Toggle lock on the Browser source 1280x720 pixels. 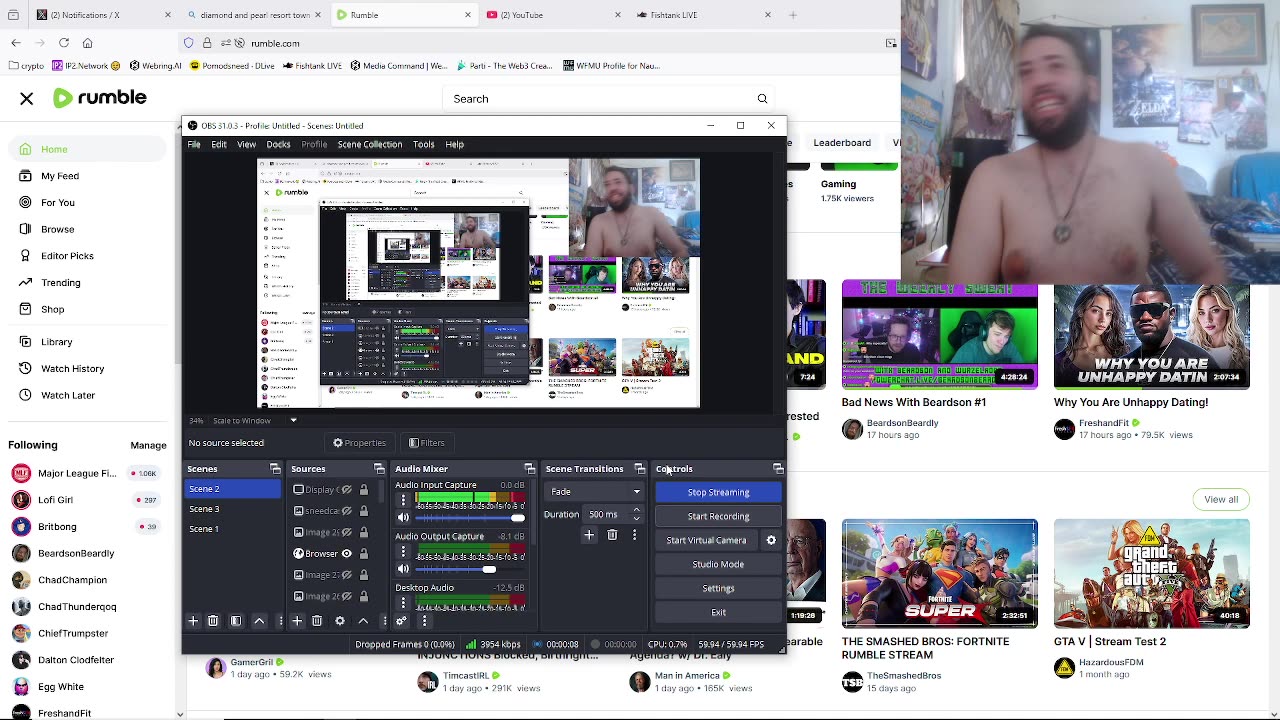point(364,554)
